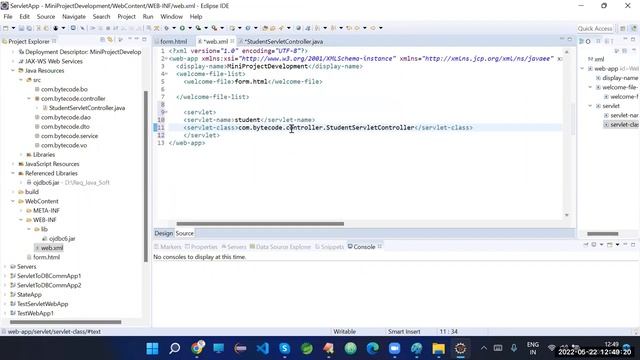Switch to the Source tab
Viewport: 640px width, 360px height.
[x=184, y=233]
